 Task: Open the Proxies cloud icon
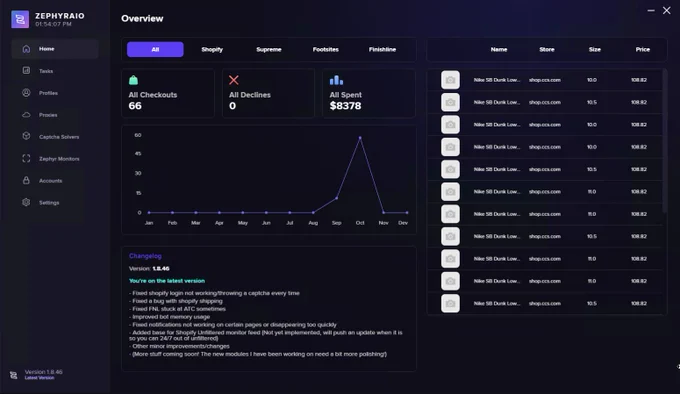[x=26, y=115]
